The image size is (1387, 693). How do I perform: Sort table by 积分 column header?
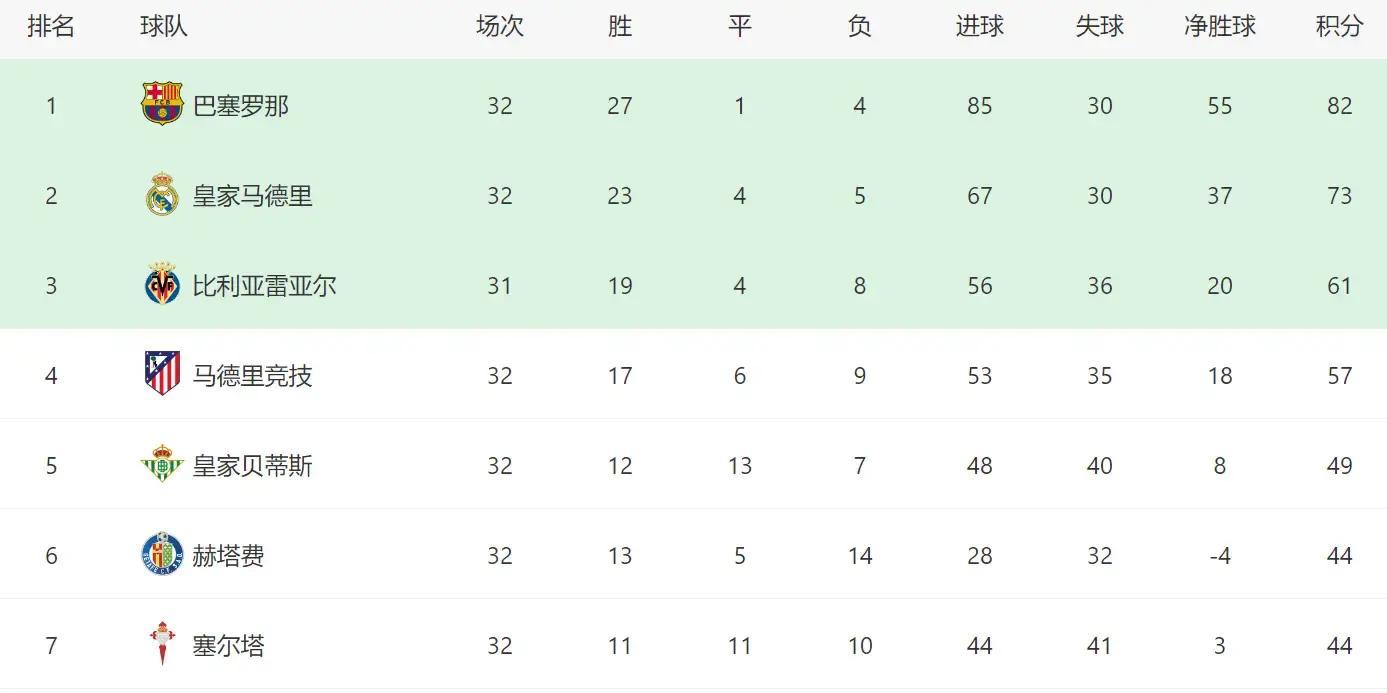click(x=1339, y=27)
